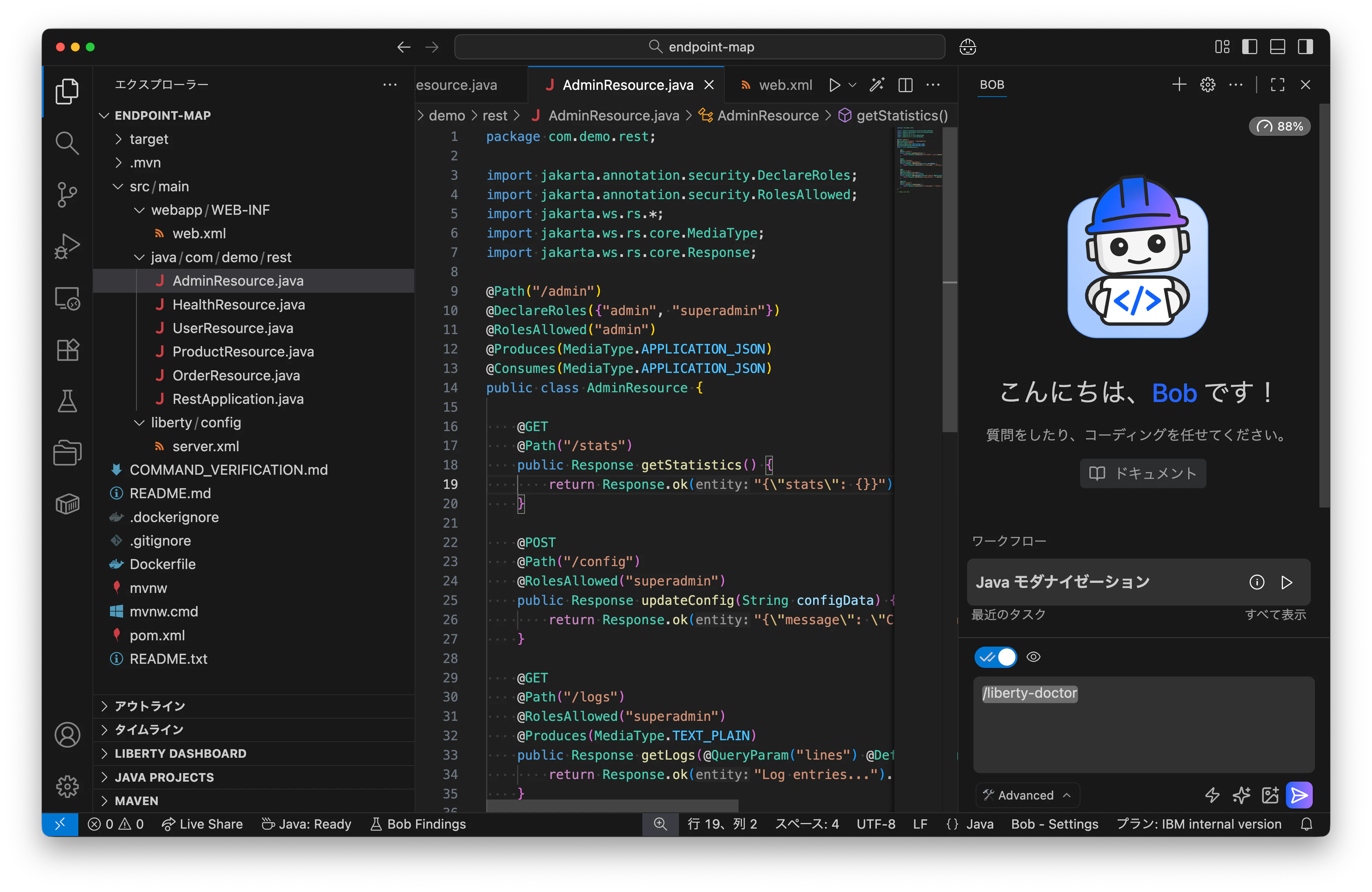Click the zoom magnifier in status bar
Image resolution: width=1372 pixels, height=892 pixels.
tap(660, 824)
